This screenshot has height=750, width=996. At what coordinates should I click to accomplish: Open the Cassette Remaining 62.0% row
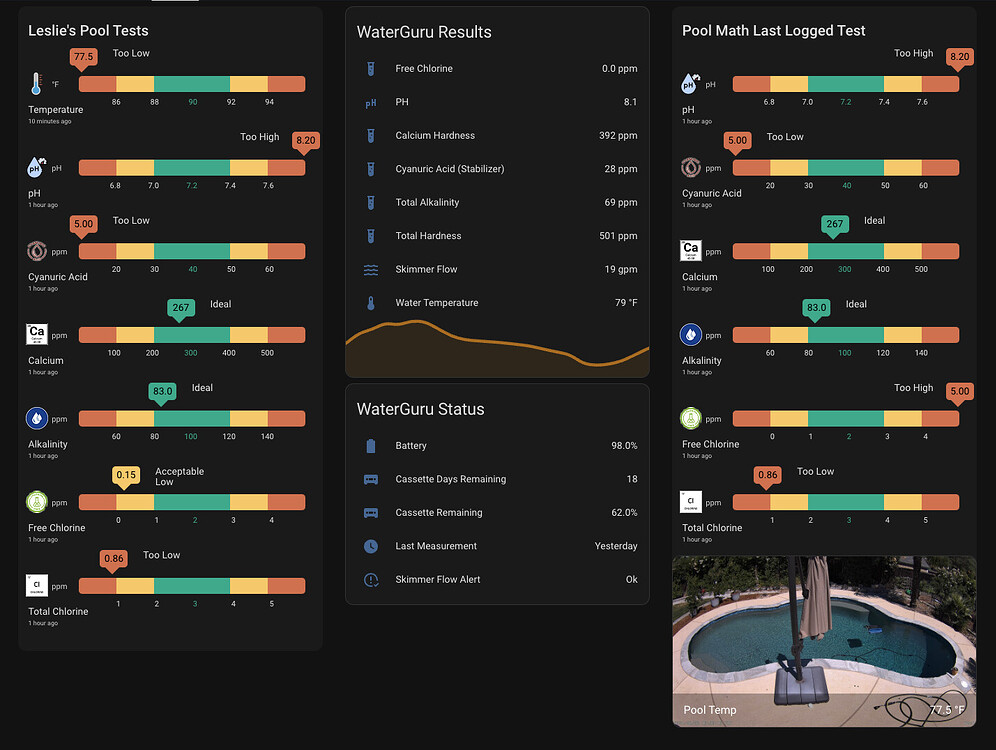(497, 512)
